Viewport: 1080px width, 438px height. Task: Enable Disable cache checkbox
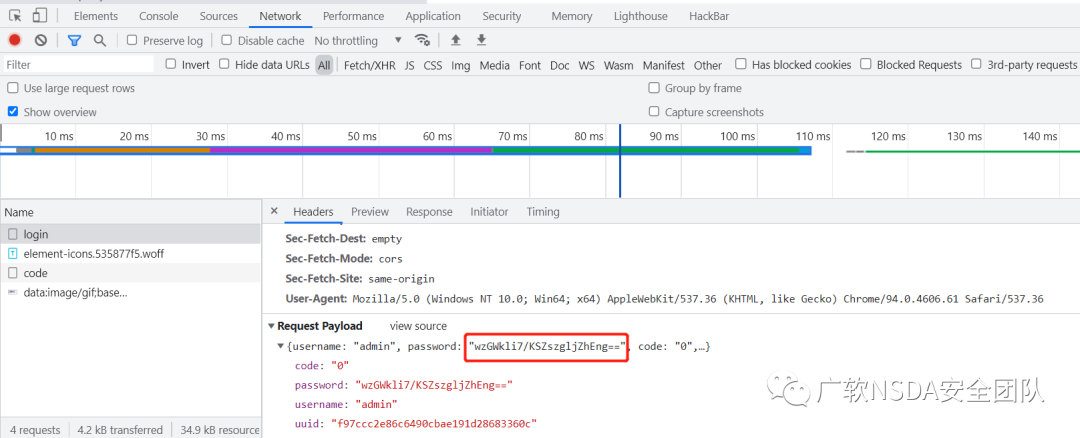[x=227, y=40]
